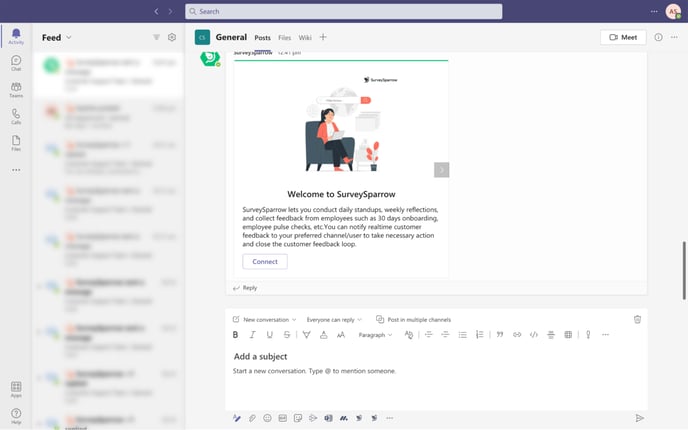Screen dimensions: 688x430
Task: Open the sticker picker
Action: [298, 418]
